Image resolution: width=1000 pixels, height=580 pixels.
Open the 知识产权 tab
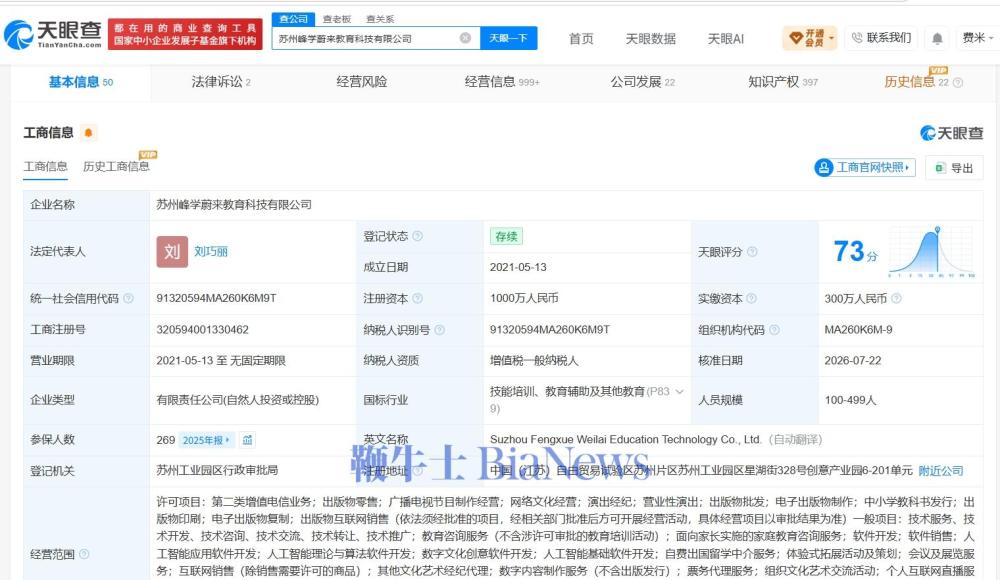tap(783, 82)
